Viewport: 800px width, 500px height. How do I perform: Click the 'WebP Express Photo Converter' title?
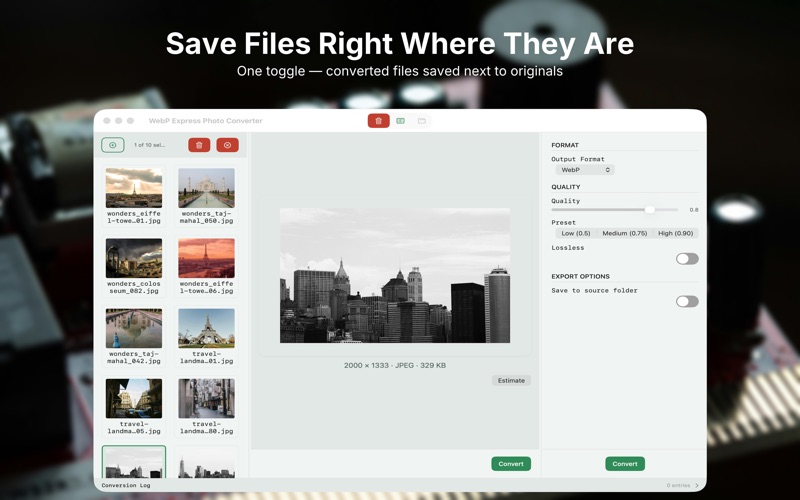click(x=205, y=121)
